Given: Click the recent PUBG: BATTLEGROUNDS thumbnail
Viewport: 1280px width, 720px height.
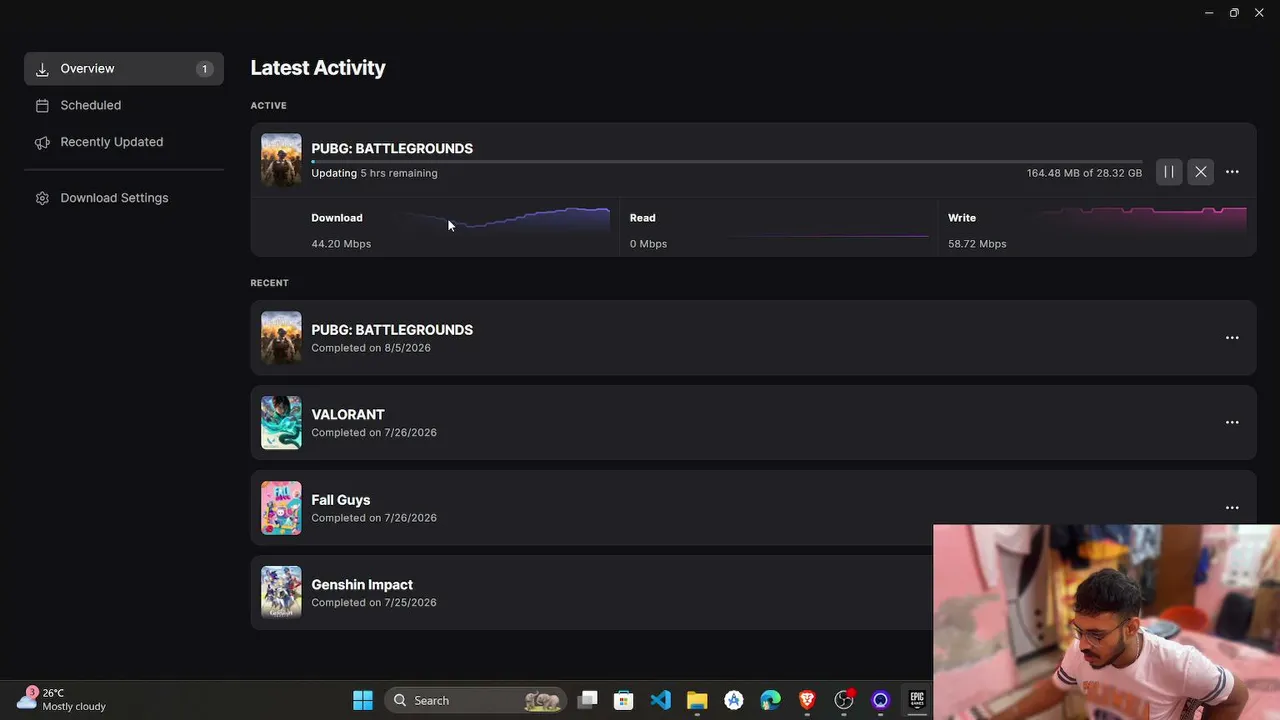Looking at the screenshot, I should point(281,338).
